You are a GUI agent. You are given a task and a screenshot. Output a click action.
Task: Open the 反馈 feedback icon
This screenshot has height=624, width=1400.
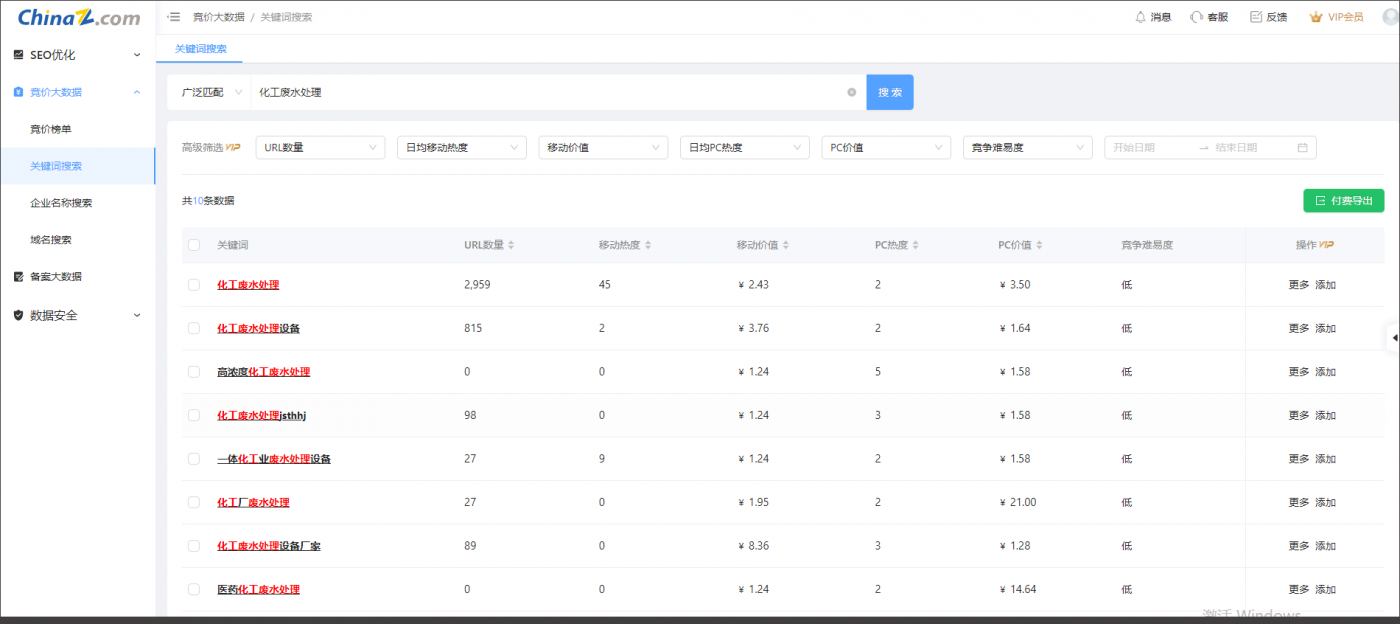click(1255, 17)
